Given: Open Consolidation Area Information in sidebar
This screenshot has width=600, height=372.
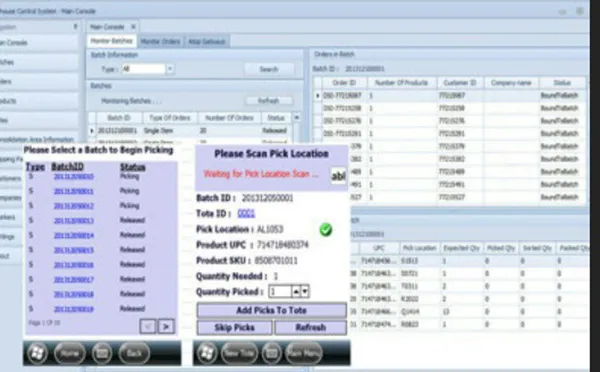Looking at the screenshot, I should [x=38, y=139].
